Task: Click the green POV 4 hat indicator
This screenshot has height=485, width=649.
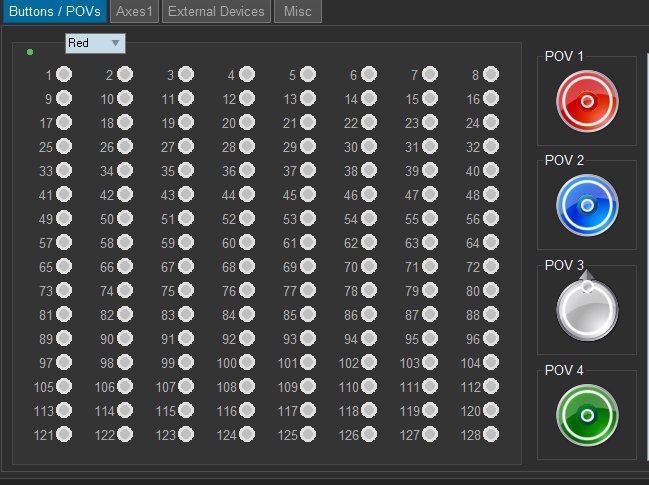Action: (587, 415)
